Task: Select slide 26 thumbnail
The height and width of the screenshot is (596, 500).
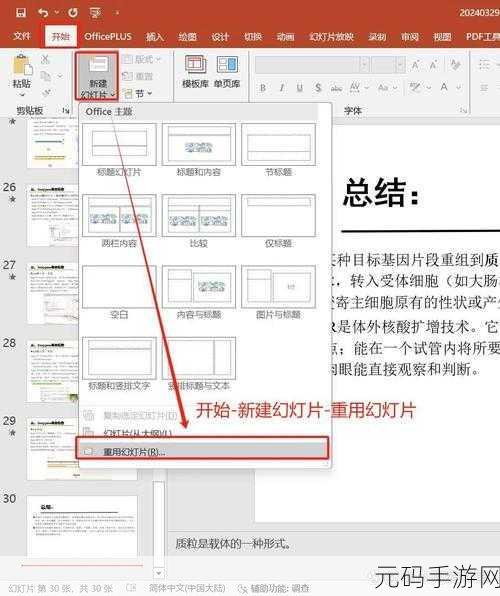Action: 53,215
